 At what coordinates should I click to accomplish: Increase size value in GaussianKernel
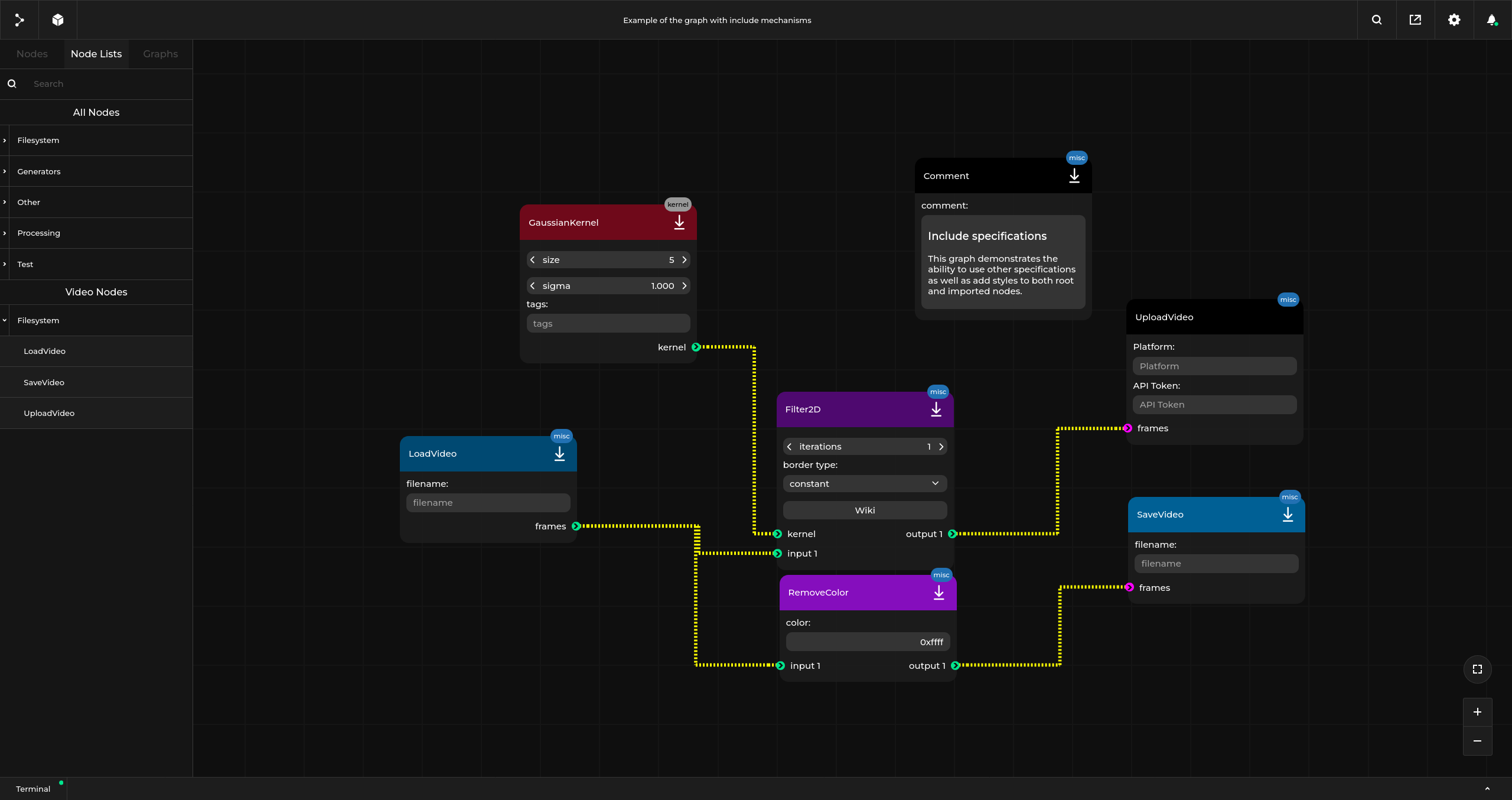[x=685, y=260]
